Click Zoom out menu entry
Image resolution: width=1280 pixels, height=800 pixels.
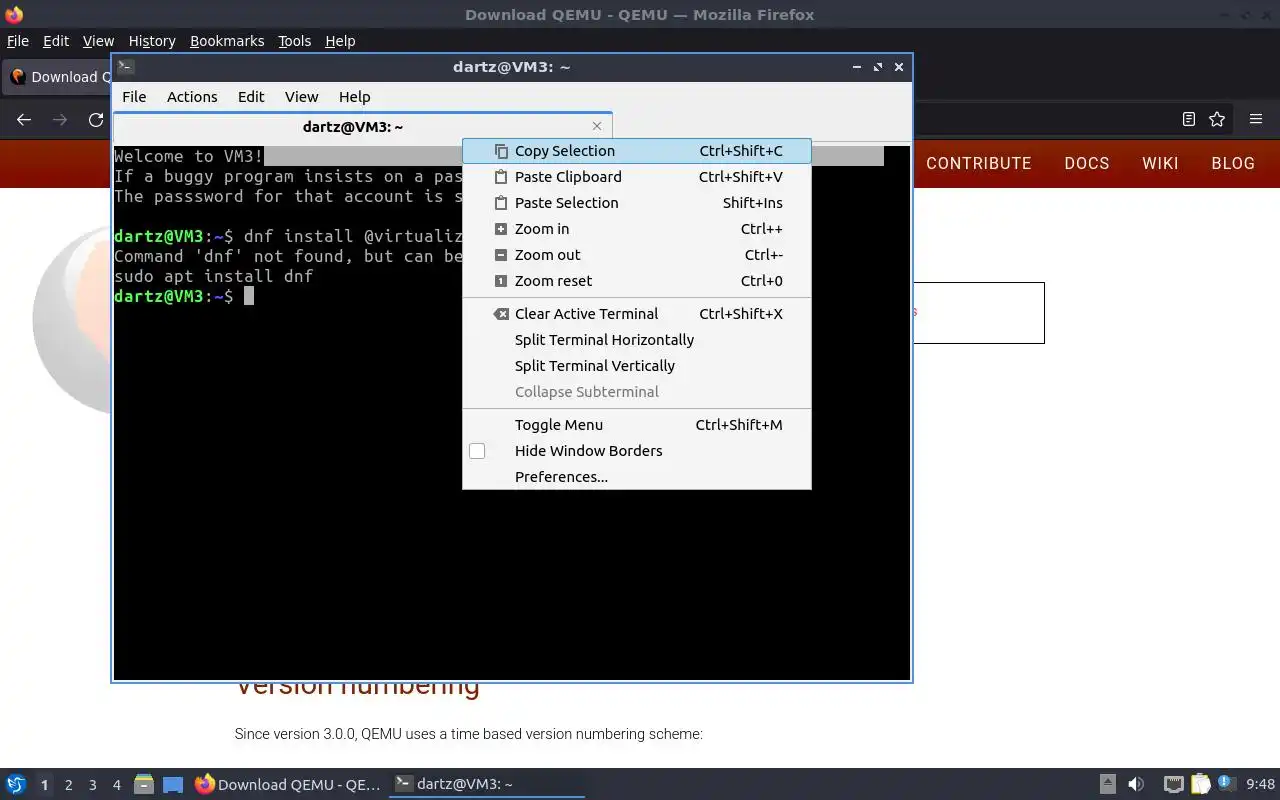click(636, 255)
